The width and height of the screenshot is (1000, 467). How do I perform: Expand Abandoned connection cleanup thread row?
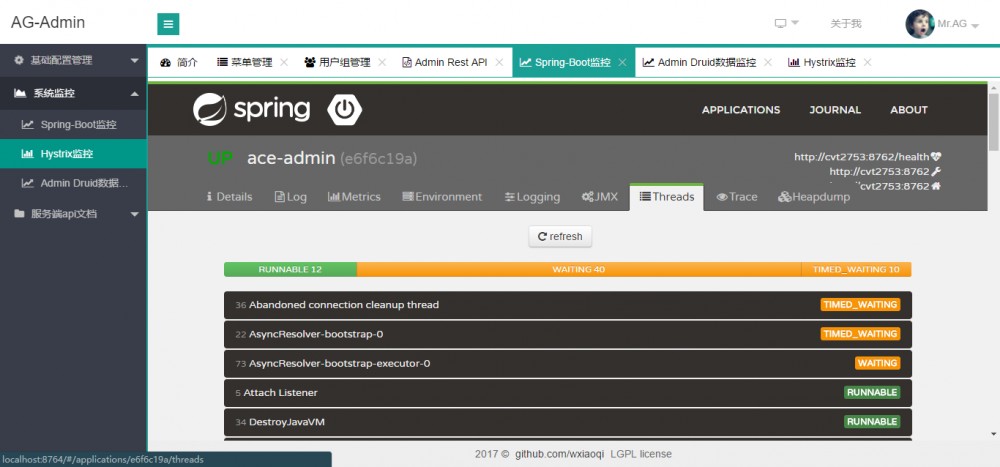point(568,305)
